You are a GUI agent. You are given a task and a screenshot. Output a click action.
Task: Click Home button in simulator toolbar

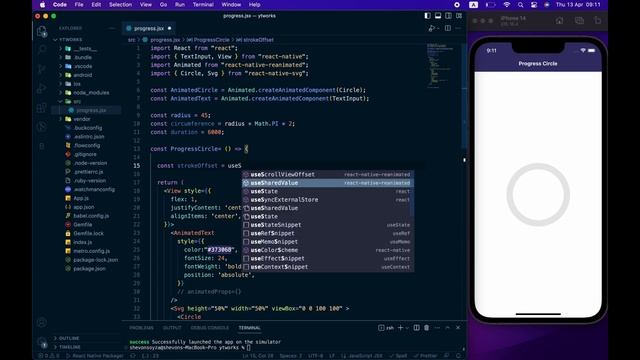(559, 20)
